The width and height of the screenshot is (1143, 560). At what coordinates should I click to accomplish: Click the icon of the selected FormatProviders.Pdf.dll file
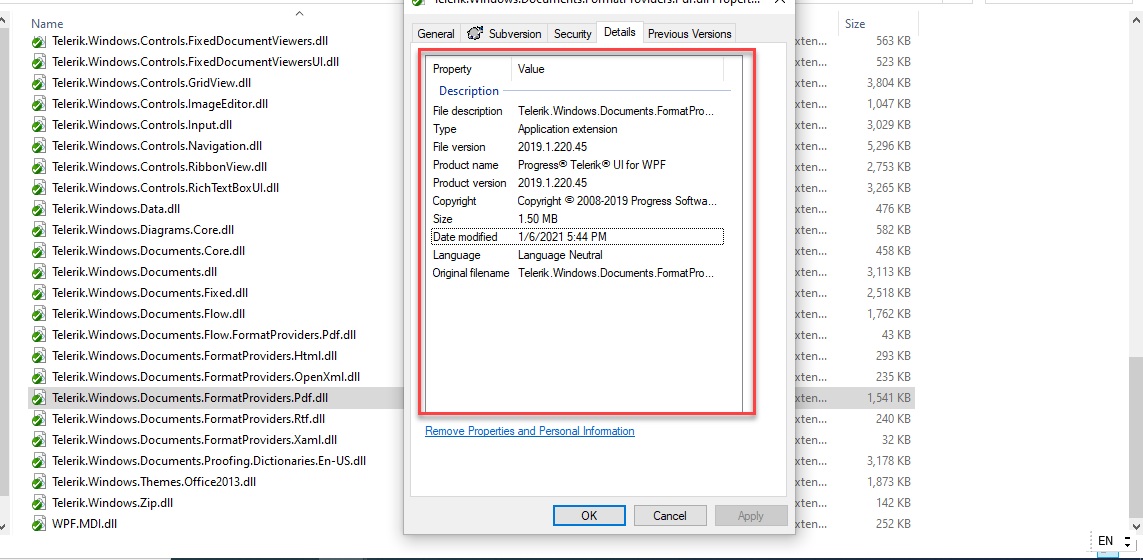coord(39,399)
